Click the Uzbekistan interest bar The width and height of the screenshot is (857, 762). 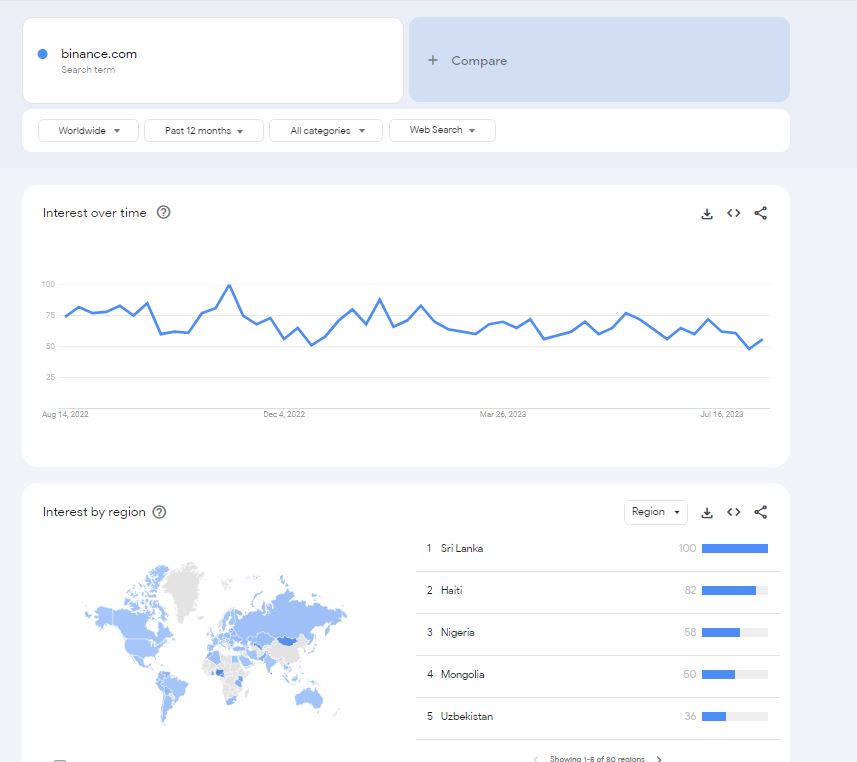735,716
